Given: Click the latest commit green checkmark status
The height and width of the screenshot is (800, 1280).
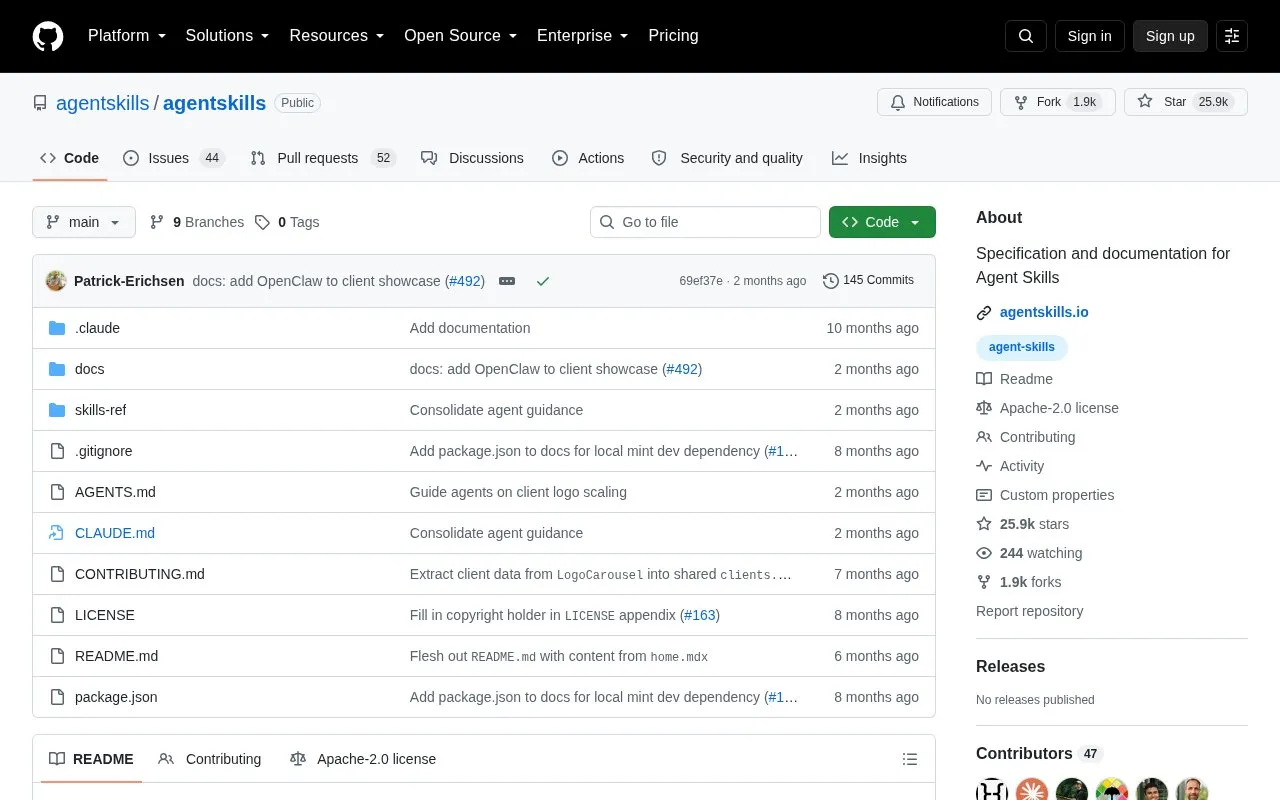Looking at the screenshot, I should click(543, 281).
